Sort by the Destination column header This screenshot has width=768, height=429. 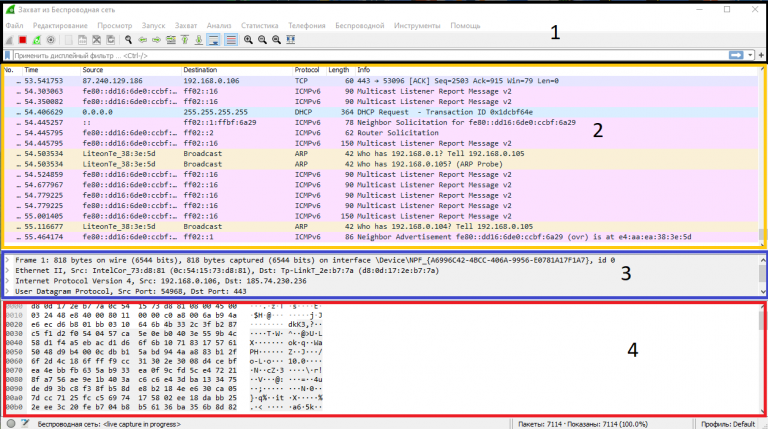point(237,70)
